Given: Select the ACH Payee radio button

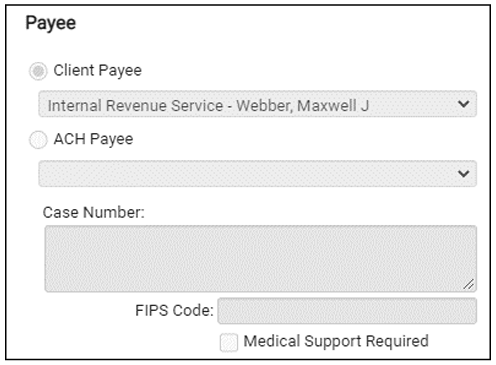Looking at the screenshot, I should pos(38,140).
